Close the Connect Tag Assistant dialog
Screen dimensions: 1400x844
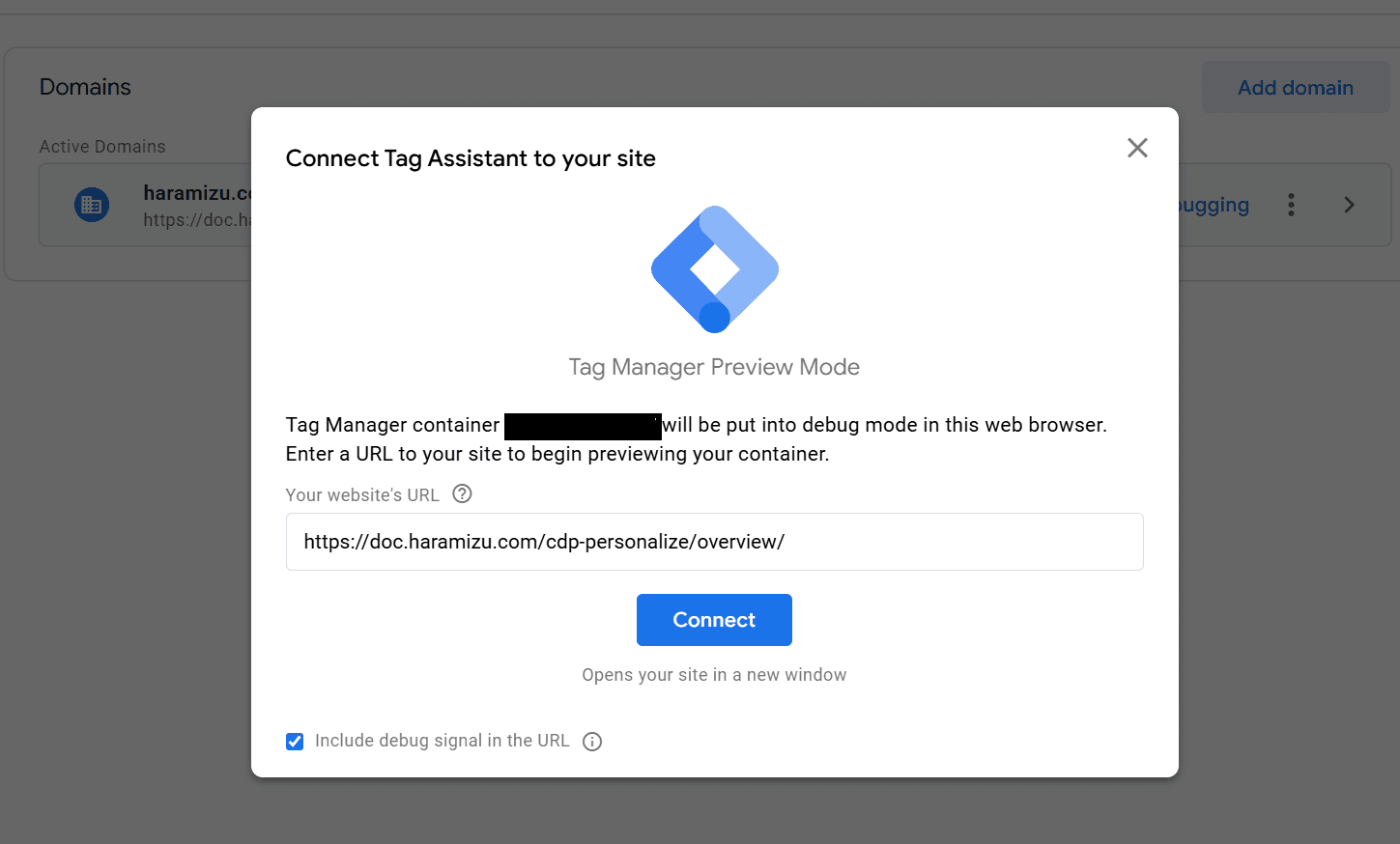click(x=1137, y=148)
